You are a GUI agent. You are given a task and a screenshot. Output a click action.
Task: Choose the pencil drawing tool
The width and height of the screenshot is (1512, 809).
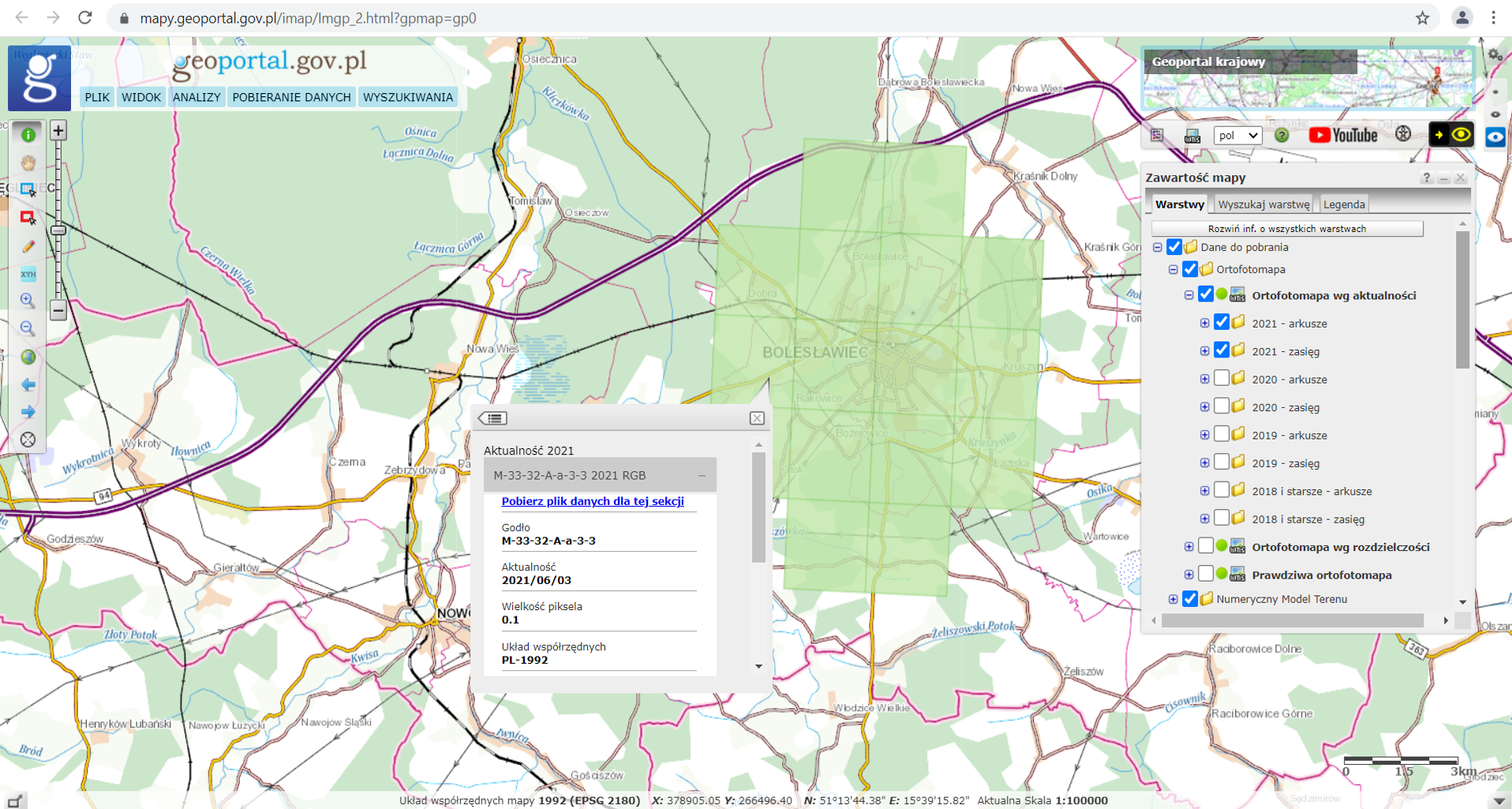[x=28, y=246]
